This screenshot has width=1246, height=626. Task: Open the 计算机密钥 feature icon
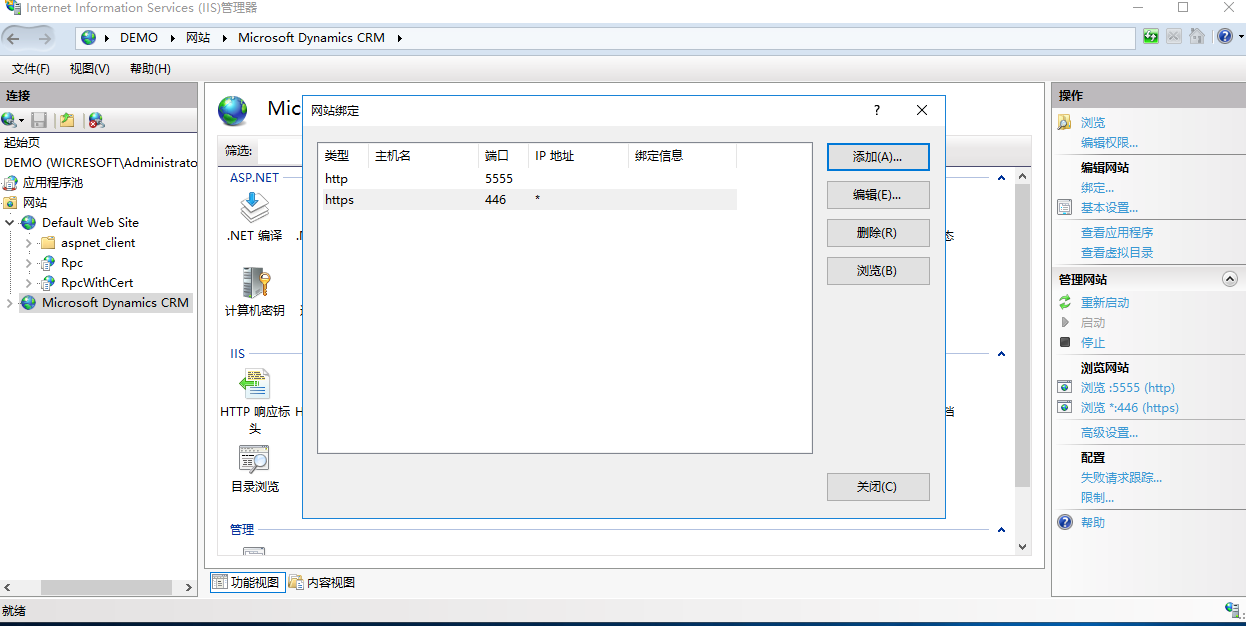tap(254, 283)
